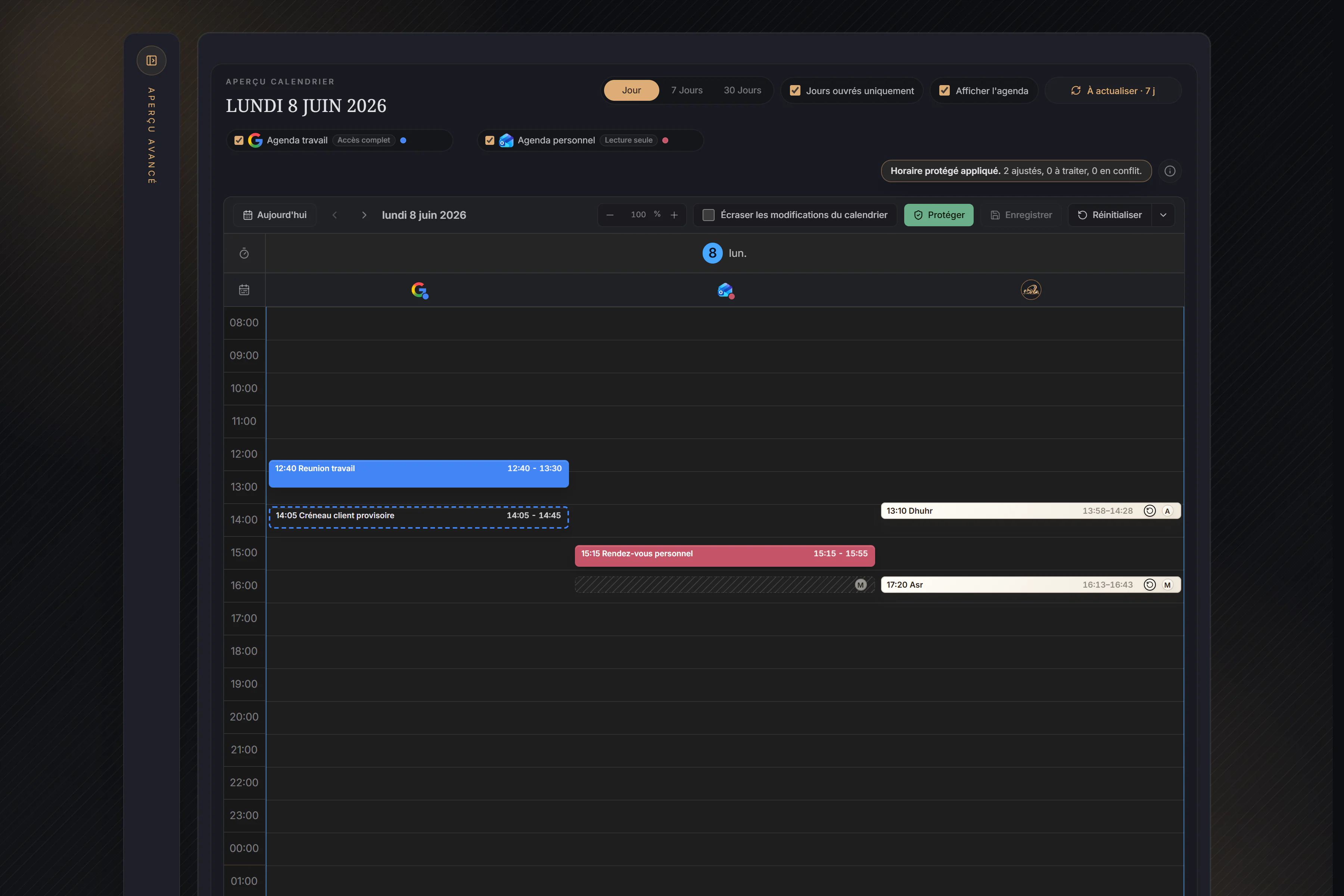
Task: Click the reset icon on the Asr event
Action: 1150,585
